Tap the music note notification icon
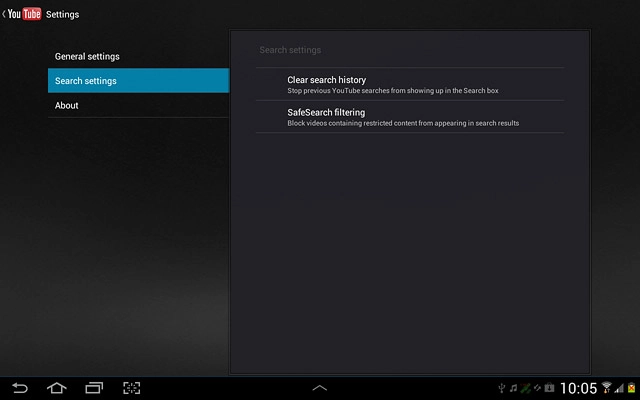This screenshot has height=400, width=640. point(513,387)
